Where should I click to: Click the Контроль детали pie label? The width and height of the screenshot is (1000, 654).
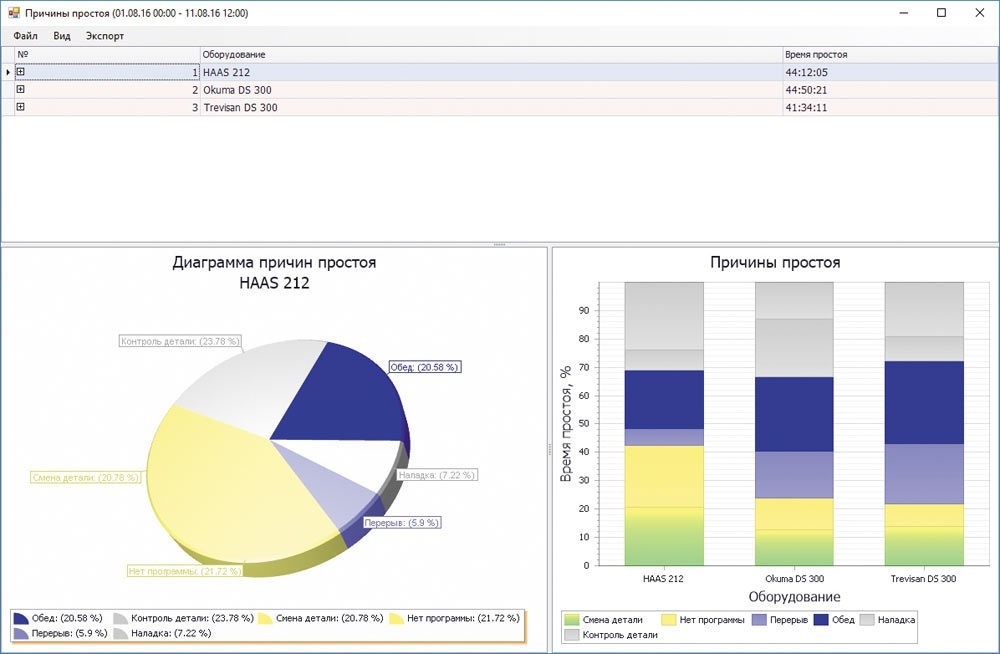coord(180,341)
